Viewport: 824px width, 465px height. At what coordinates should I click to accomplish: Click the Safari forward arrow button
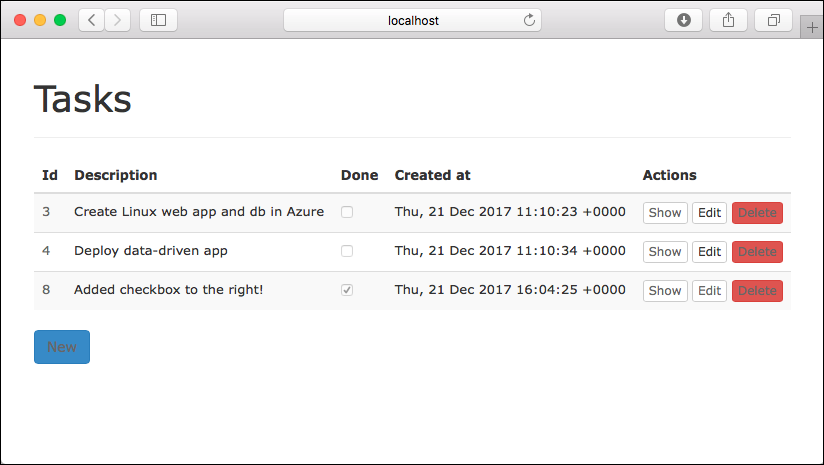pos(118,20)
